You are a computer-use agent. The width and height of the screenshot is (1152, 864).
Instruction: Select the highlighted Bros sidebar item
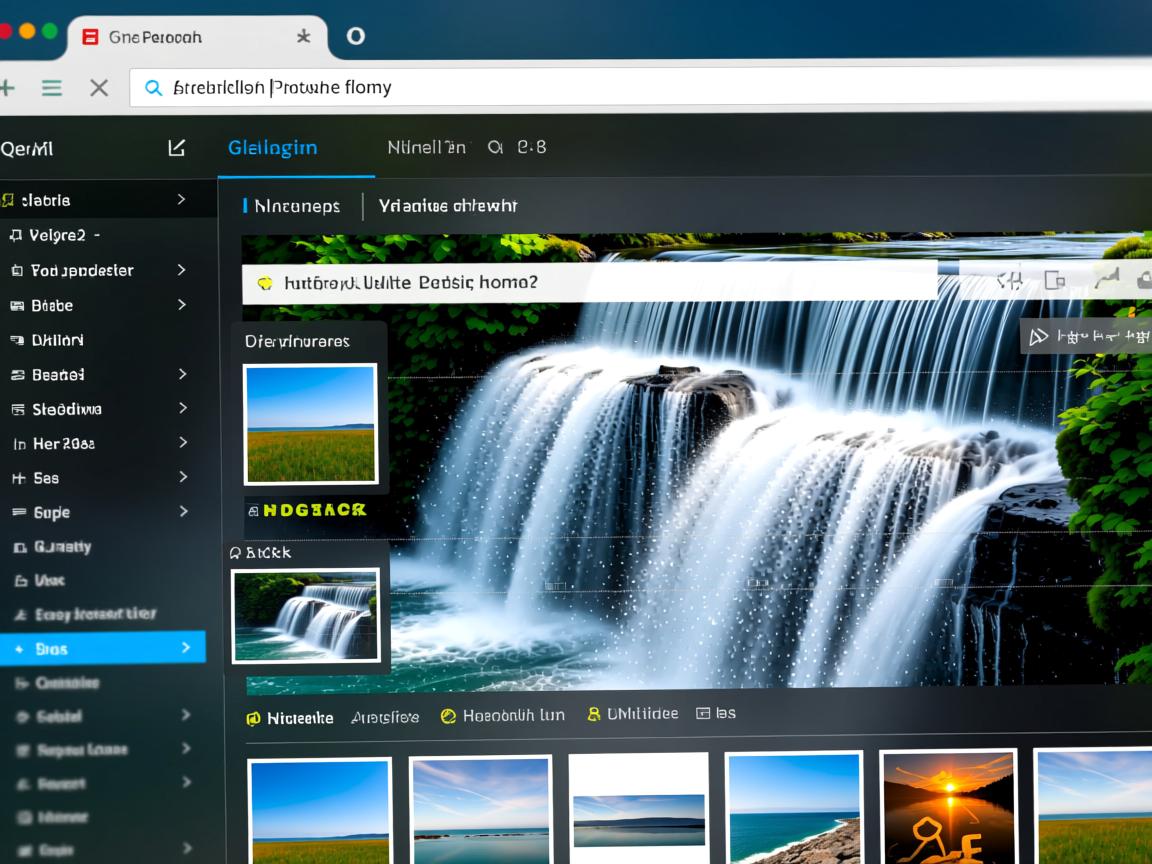pyautogui.click(x=100, y=648)
